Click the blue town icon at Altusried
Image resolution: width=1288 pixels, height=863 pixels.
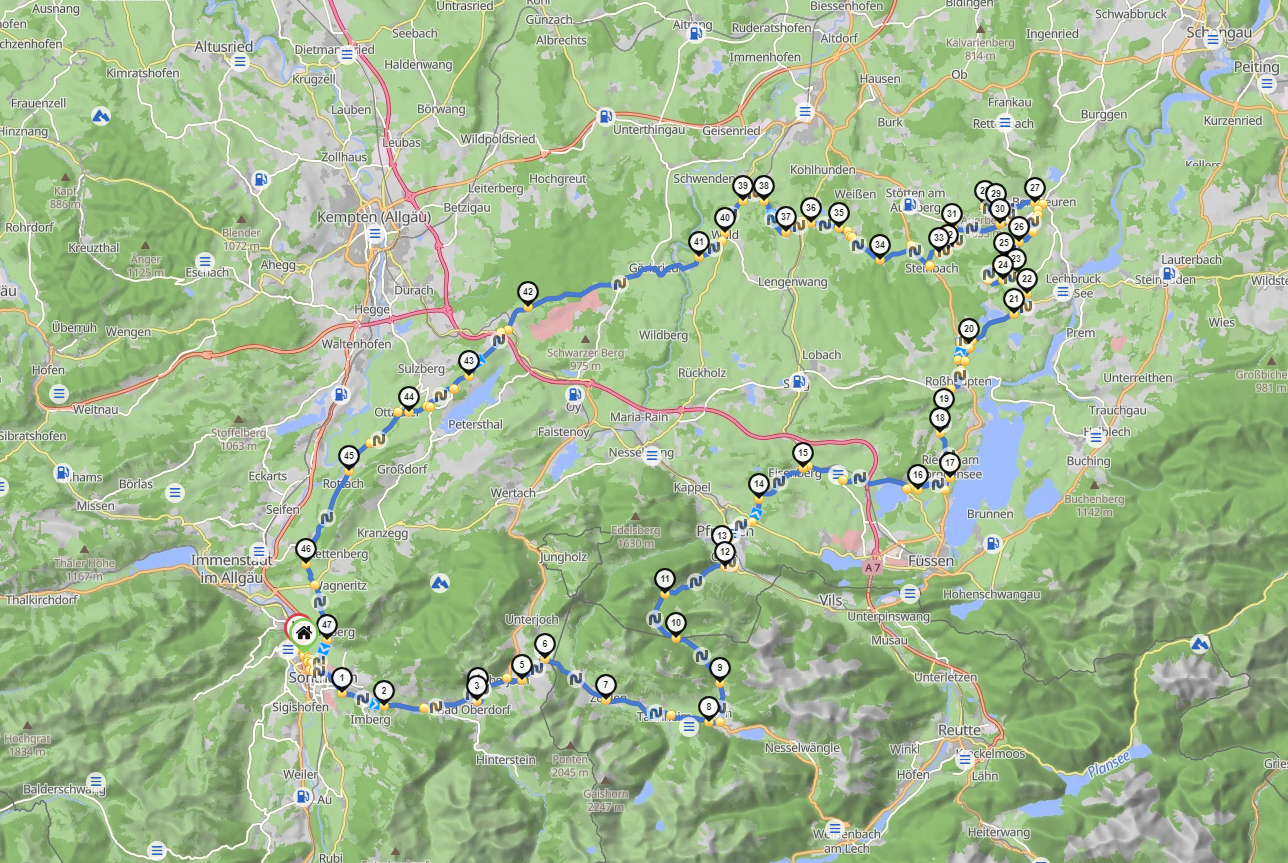[239, 62]
